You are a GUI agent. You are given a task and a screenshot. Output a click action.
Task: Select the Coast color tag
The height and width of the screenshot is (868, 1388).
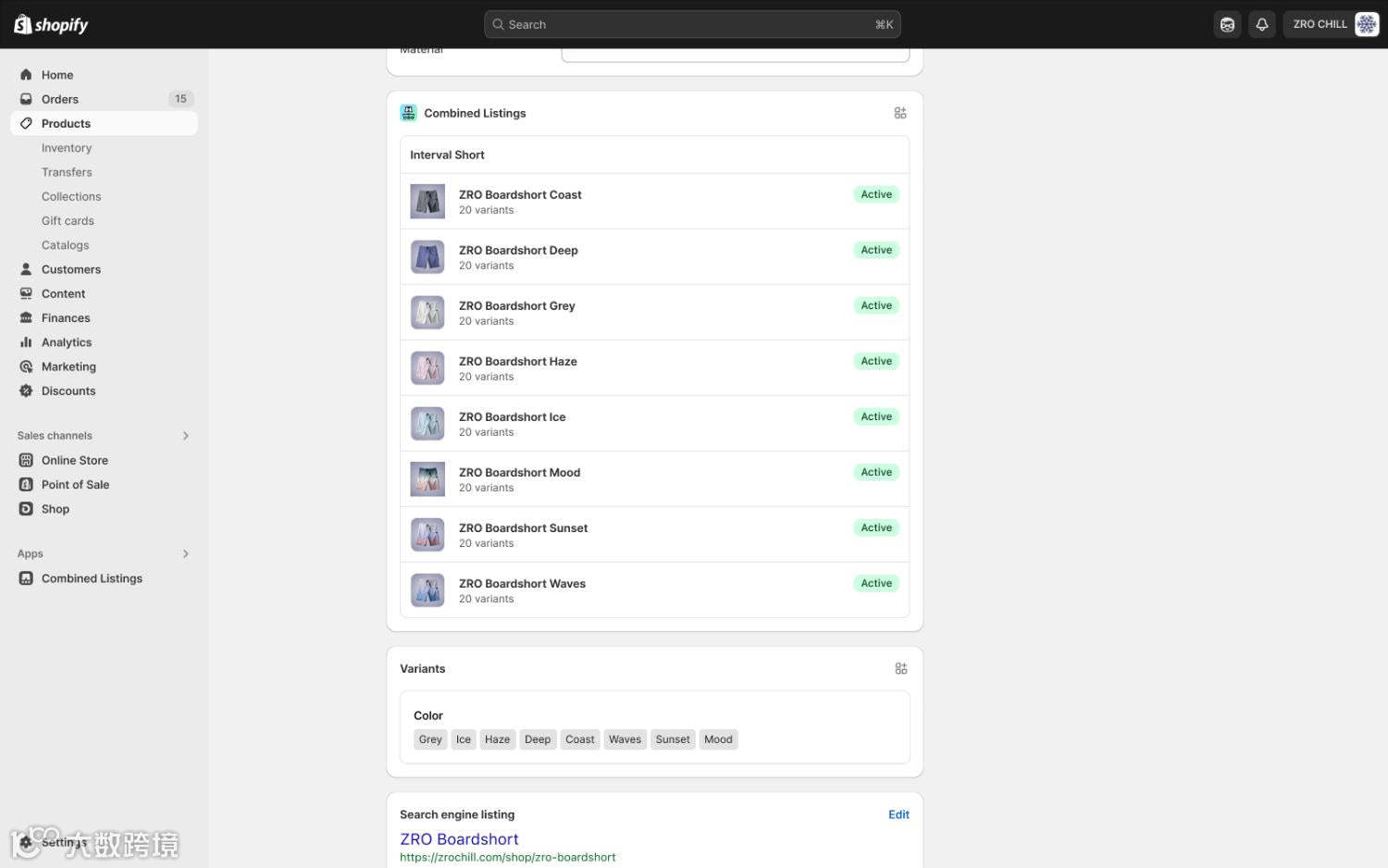[x=580, y=739]
